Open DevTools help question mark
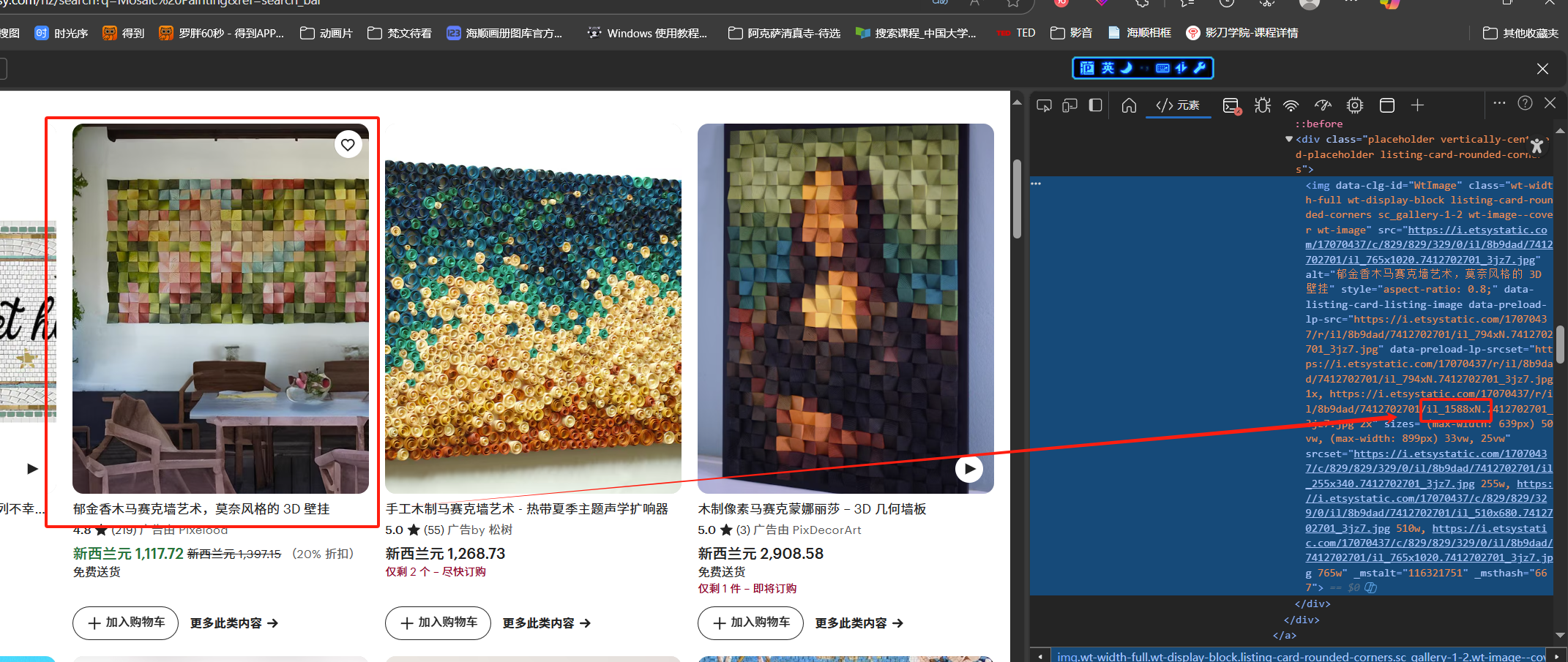The width and height of the screenshot is (1568, 662). [1525, 103]
